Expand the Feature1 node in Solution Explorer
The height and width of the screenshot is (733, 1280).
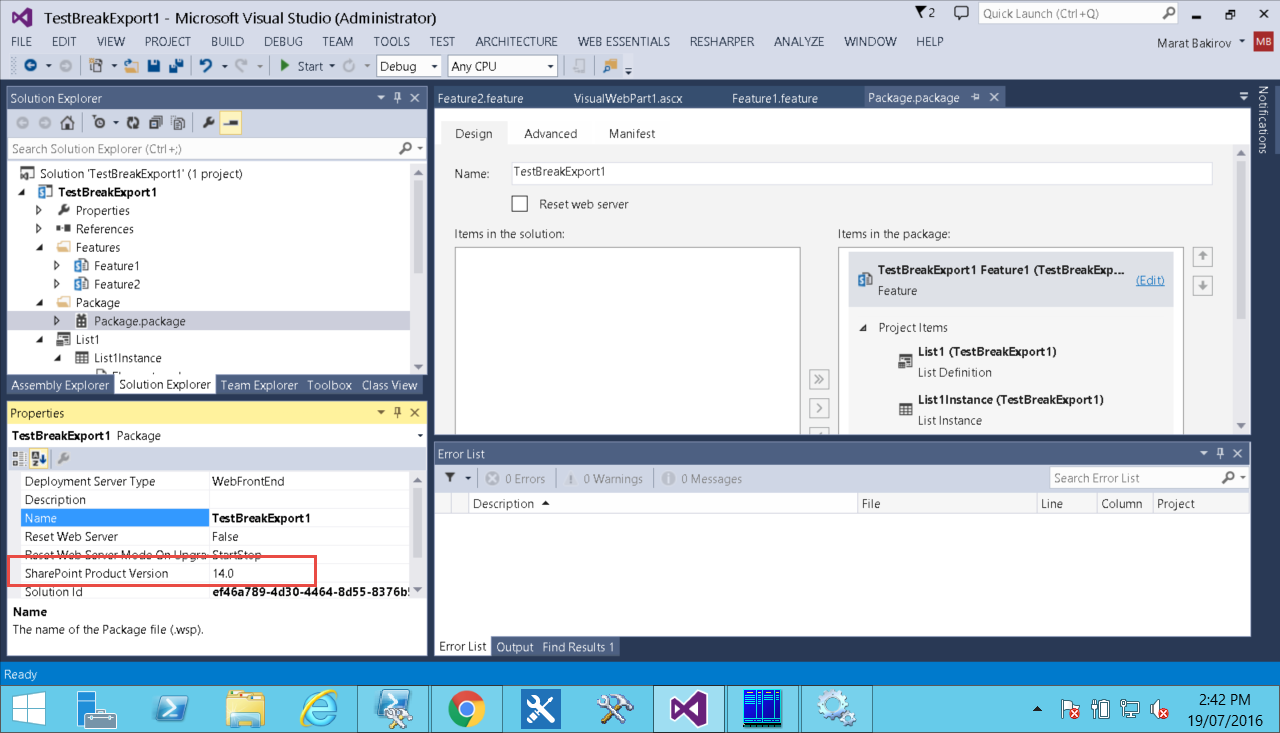click(x=57, y=266)
